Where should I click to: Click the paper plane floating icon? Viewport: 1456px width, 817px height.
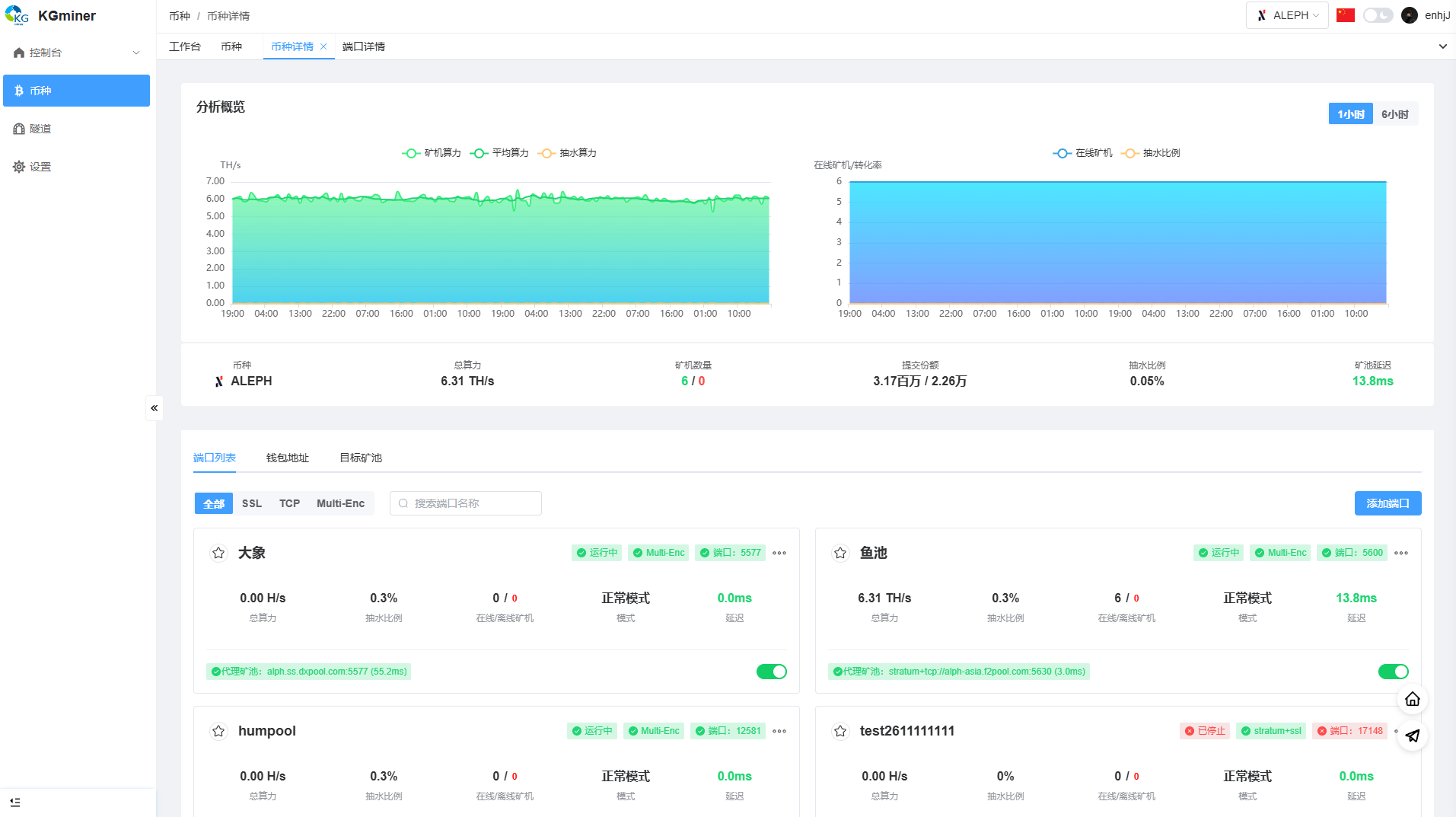click(1412, 736)
